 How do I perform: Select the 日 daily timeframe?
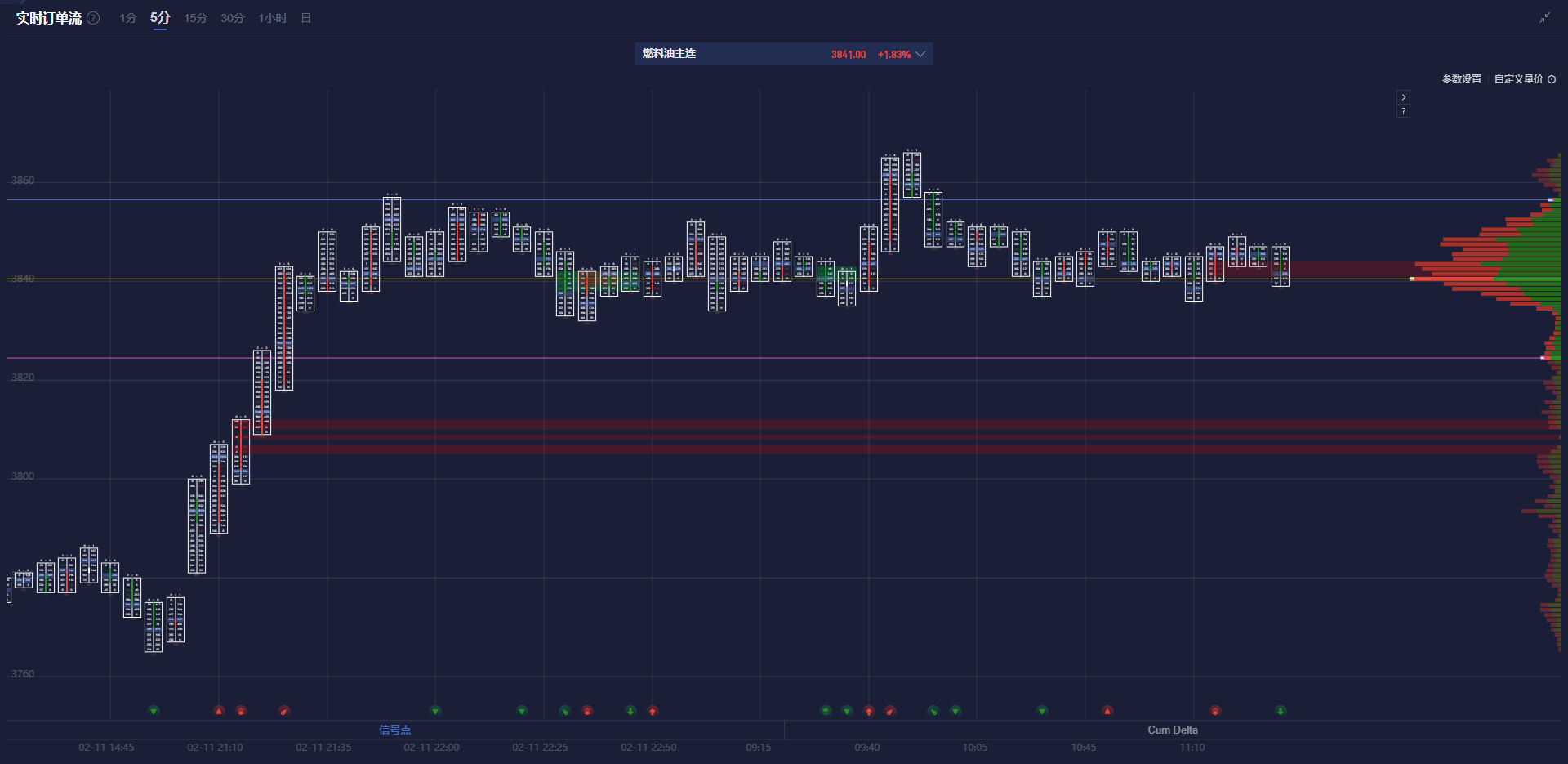[x=305, y=18]
